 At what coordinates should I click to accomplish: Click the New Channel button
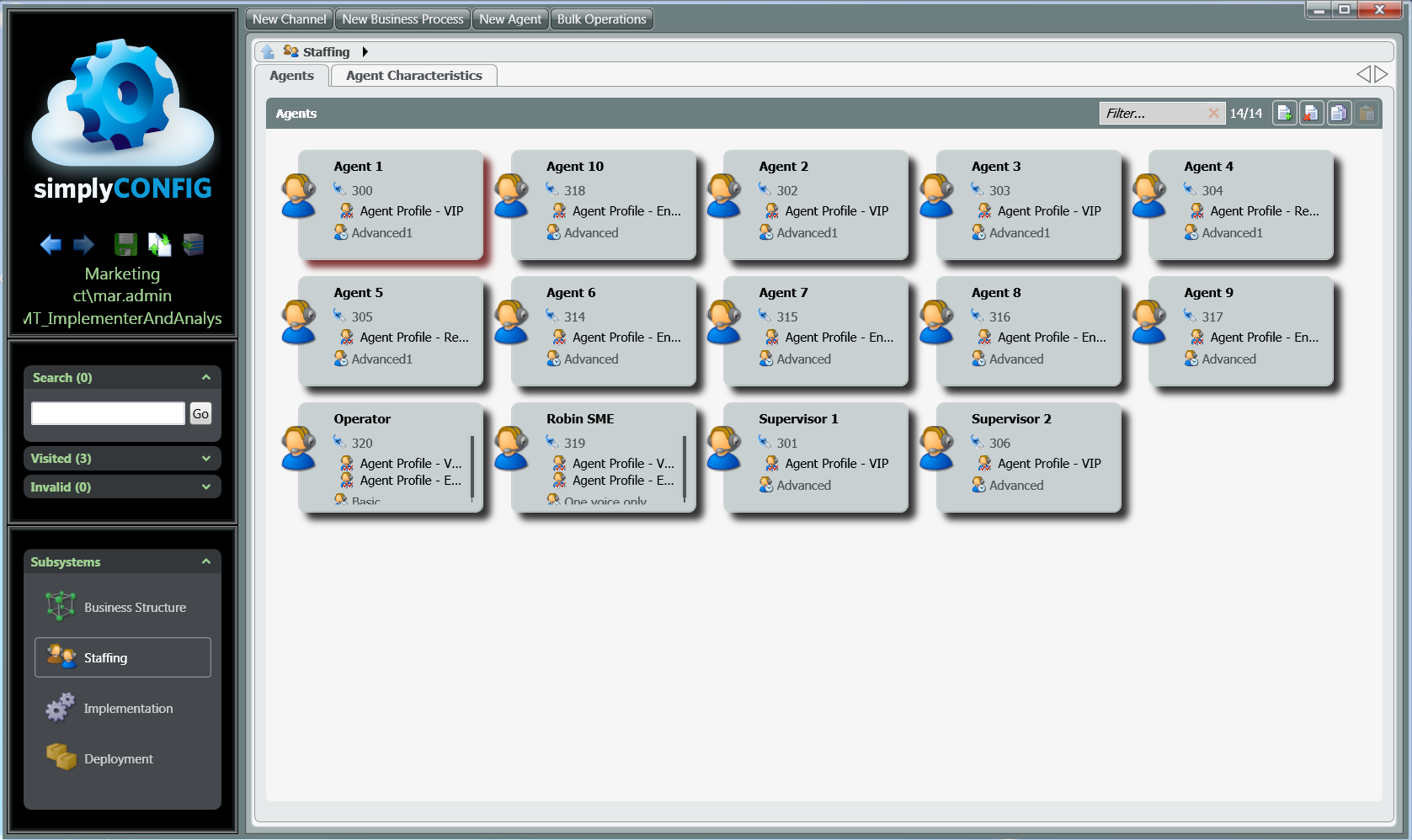tap(290, 19)
